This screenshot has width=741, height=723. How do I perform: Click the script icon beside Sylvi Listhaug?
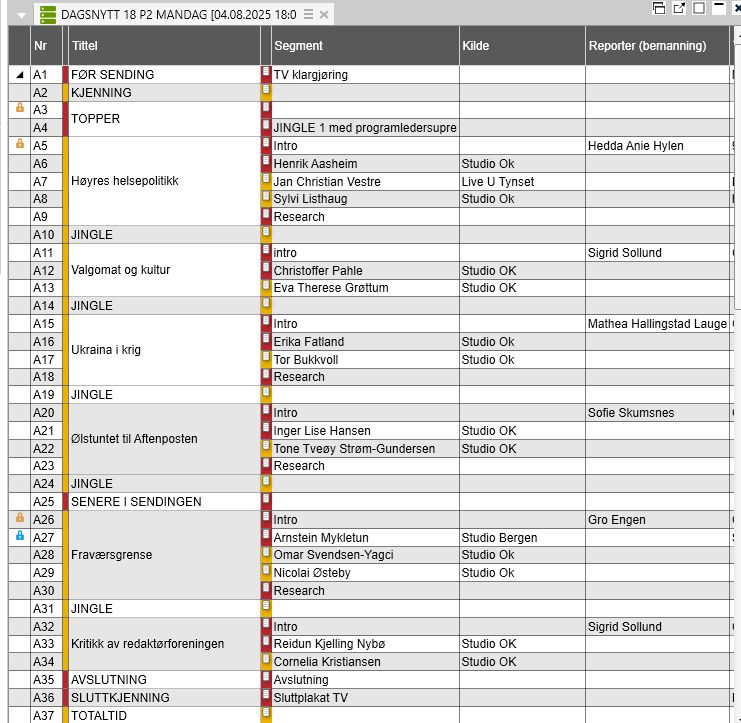click(266, 197)
